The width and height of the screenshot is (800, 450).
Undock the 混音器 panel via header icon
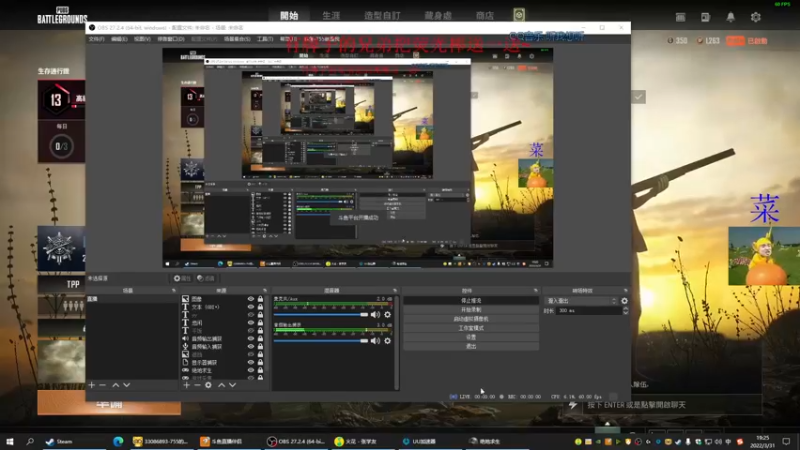[394, 290]
